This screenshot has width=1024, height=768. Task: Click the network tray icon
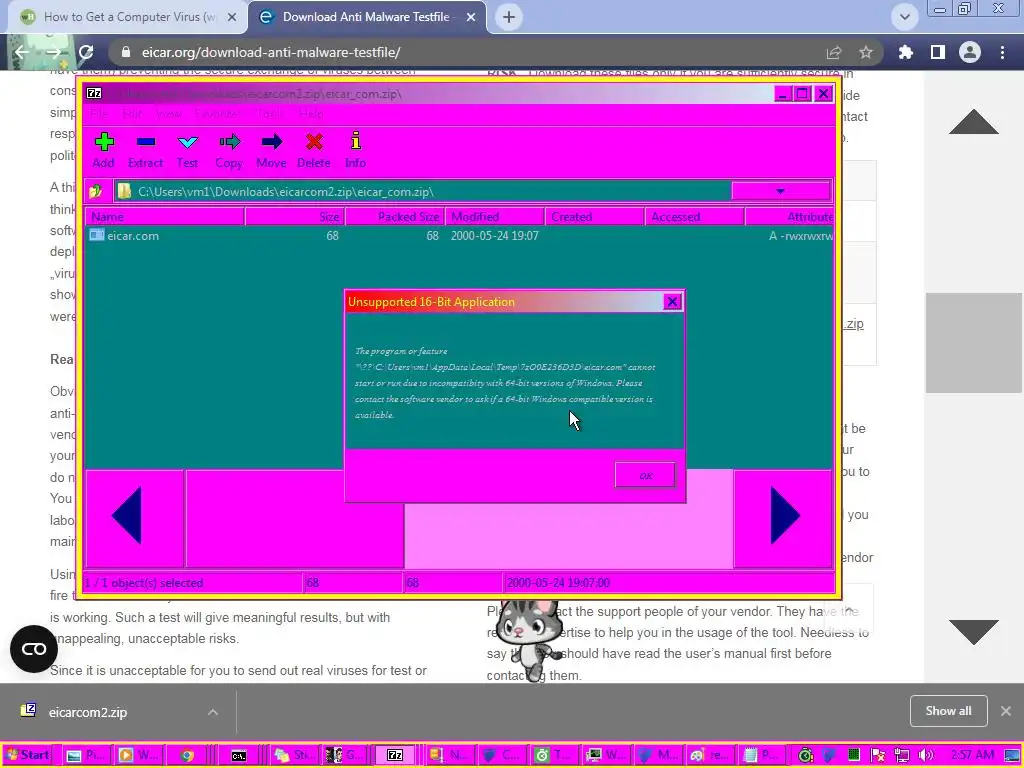(903, 755)
